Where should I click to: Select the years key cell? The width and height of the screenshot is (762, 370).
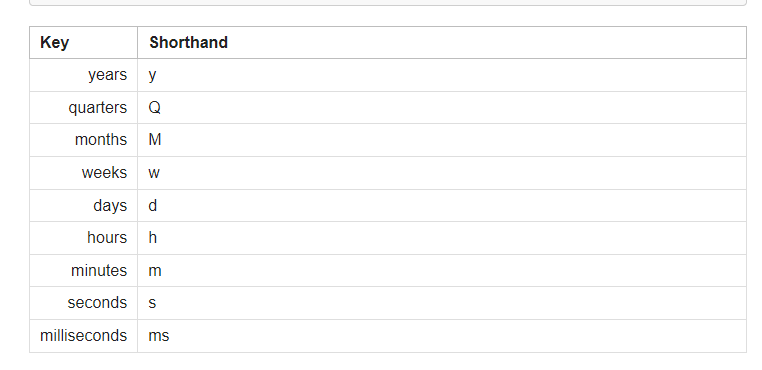point(84,75)
